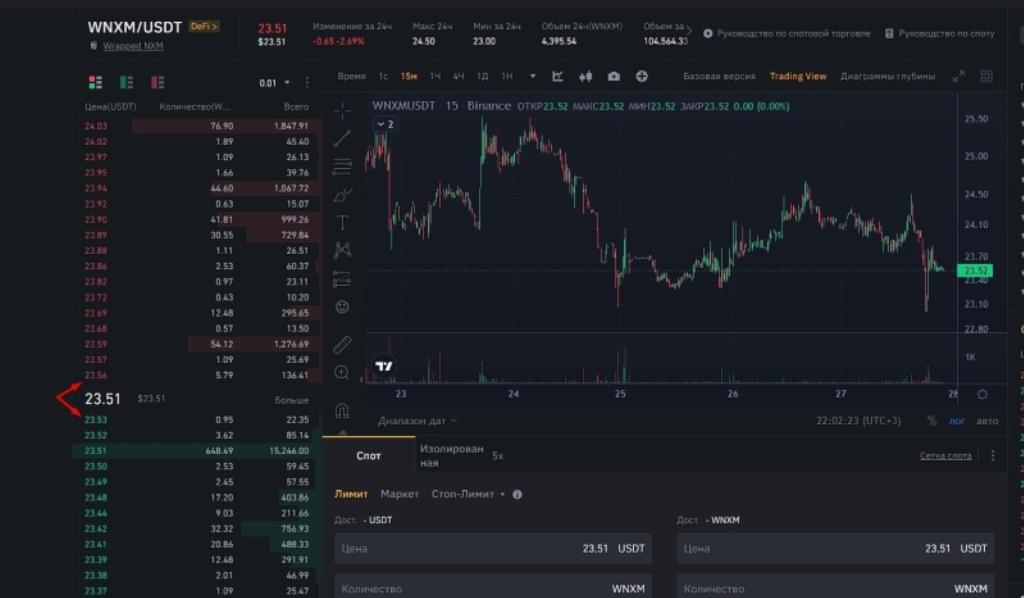
Task: Click the buy price input field
Action: [x=493, y=548]
